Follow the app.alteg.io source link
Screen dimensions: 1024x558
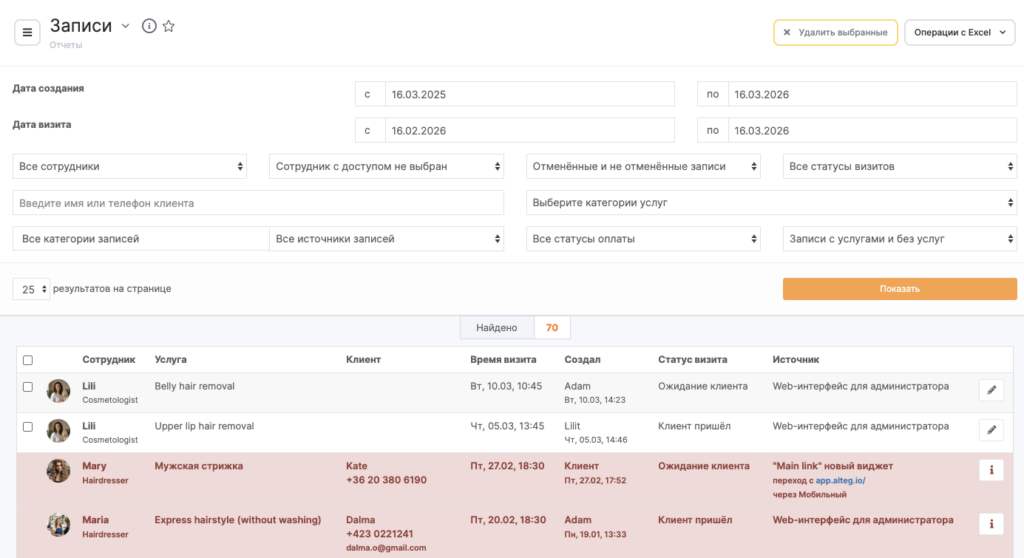(840, 480)
